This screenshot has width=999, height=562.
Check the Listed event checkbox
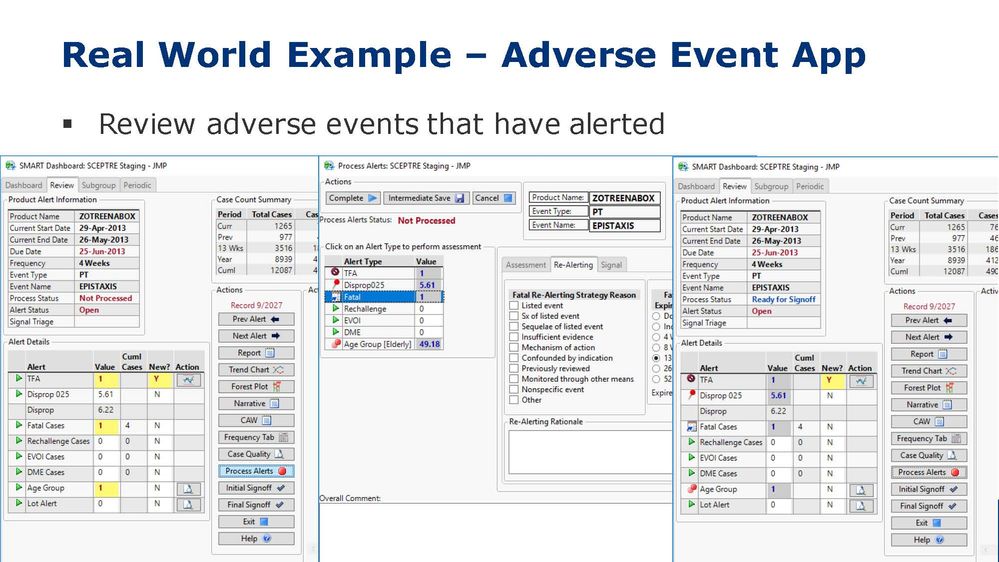click(514, 305)
